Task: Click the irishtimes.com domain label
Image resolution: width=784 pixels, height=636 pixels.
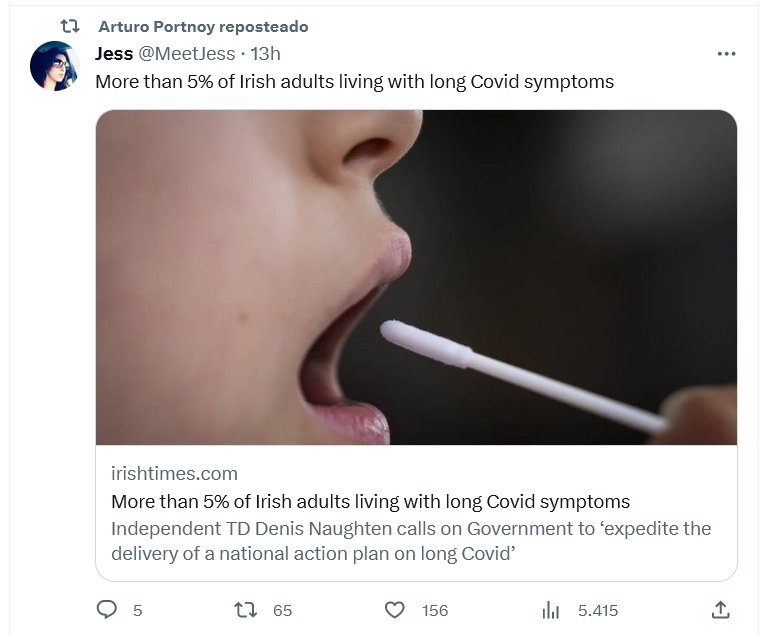Action: click(174, 473)
